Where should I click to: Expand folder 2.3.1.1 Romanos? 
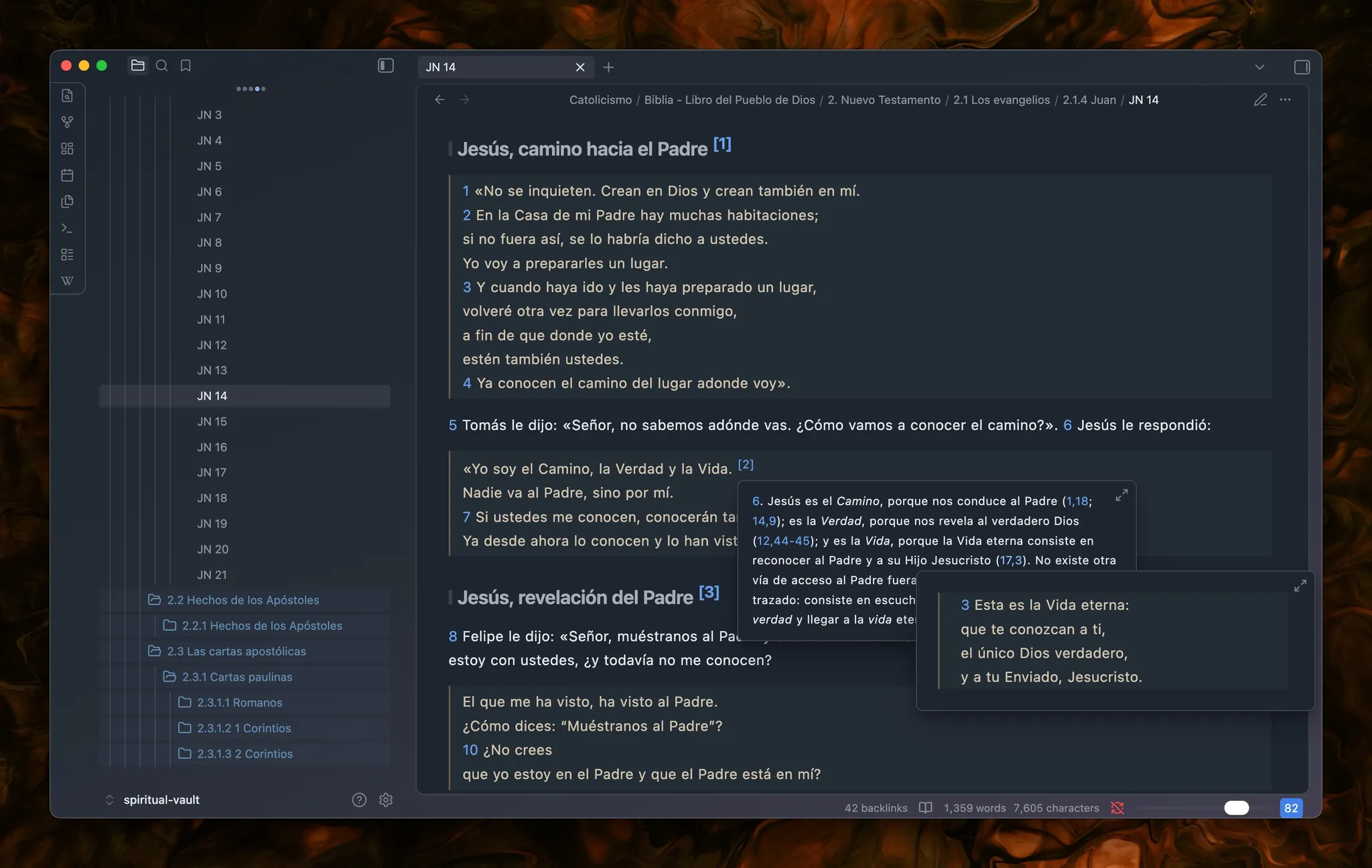(244, 703)
